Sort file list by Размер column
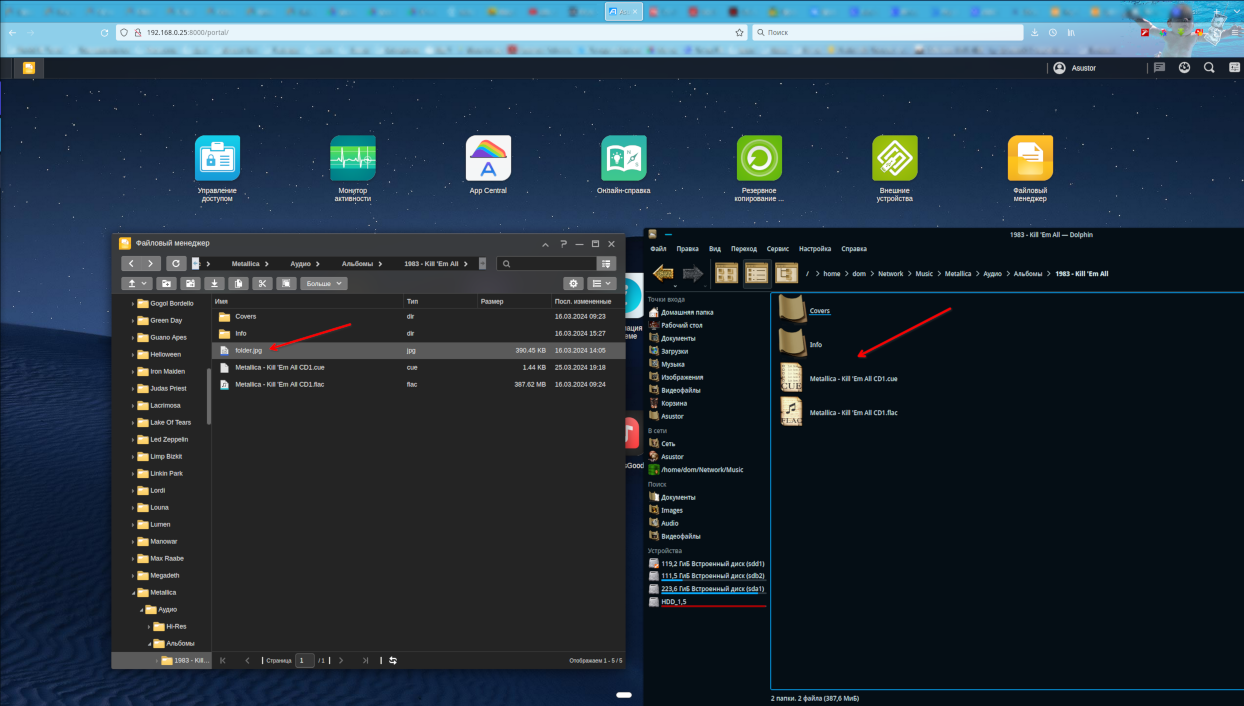 coord(513,300)
